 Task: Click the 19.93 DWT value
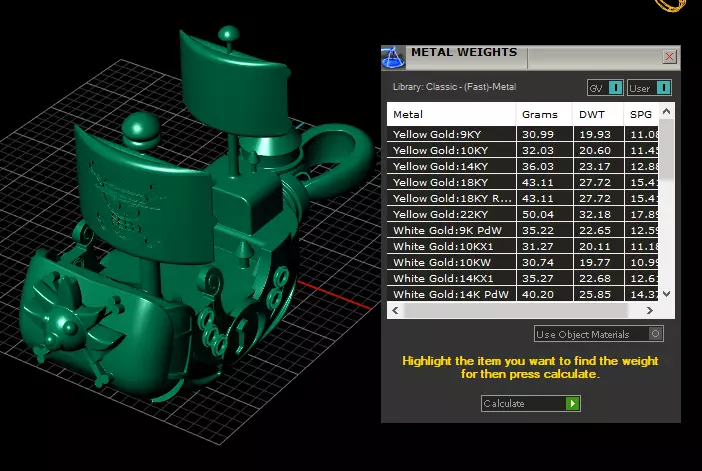[595, 134]
